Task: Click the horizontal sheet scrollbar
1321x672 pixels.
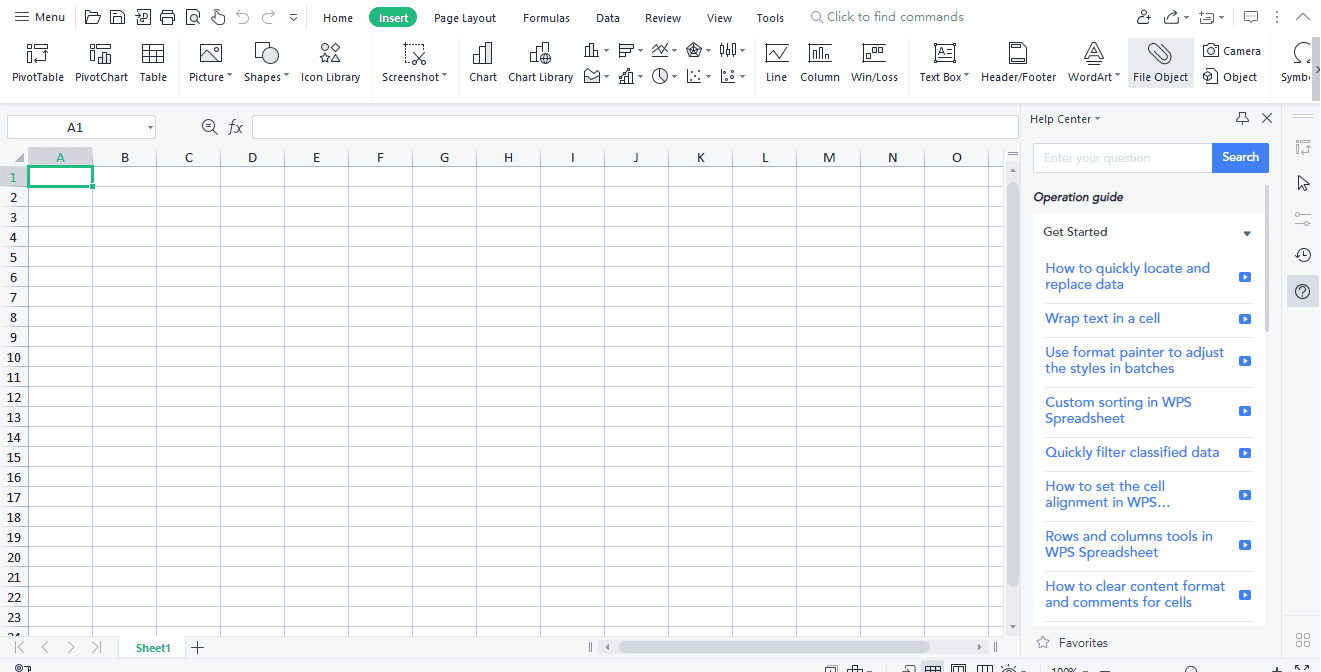Action: 774,647
